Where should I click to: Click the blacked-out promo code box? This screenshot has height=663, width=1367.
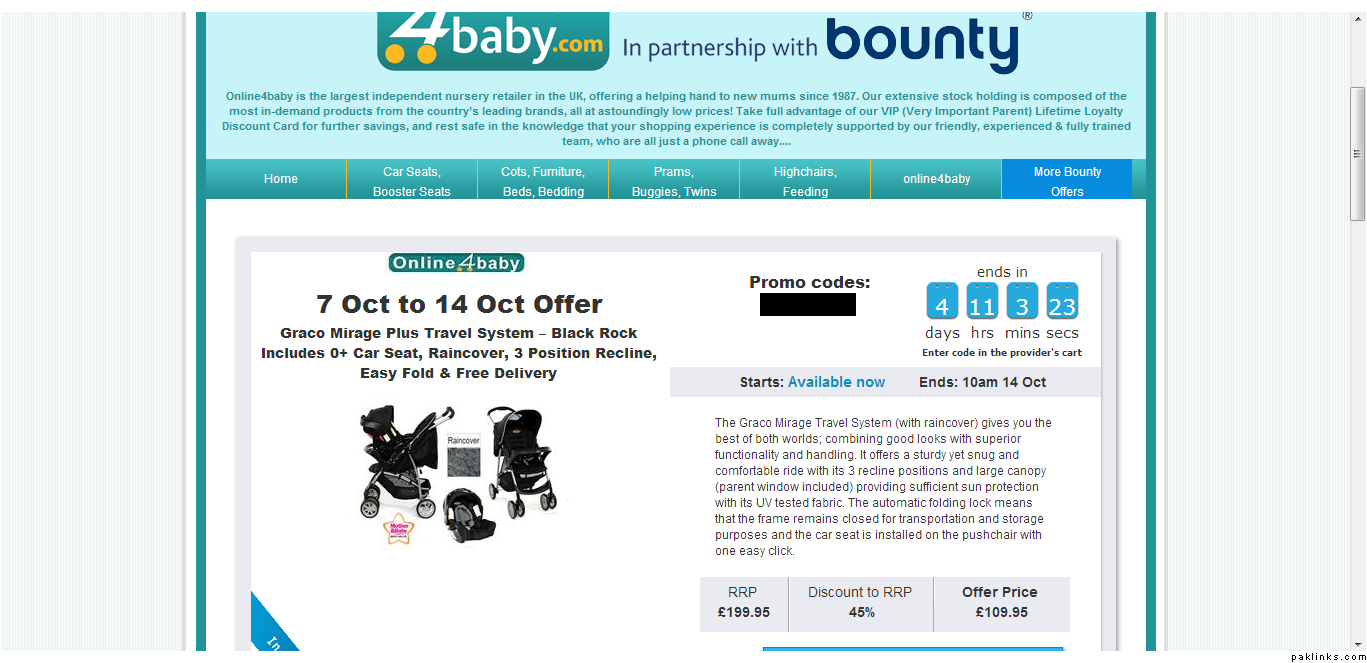point(808,304)
